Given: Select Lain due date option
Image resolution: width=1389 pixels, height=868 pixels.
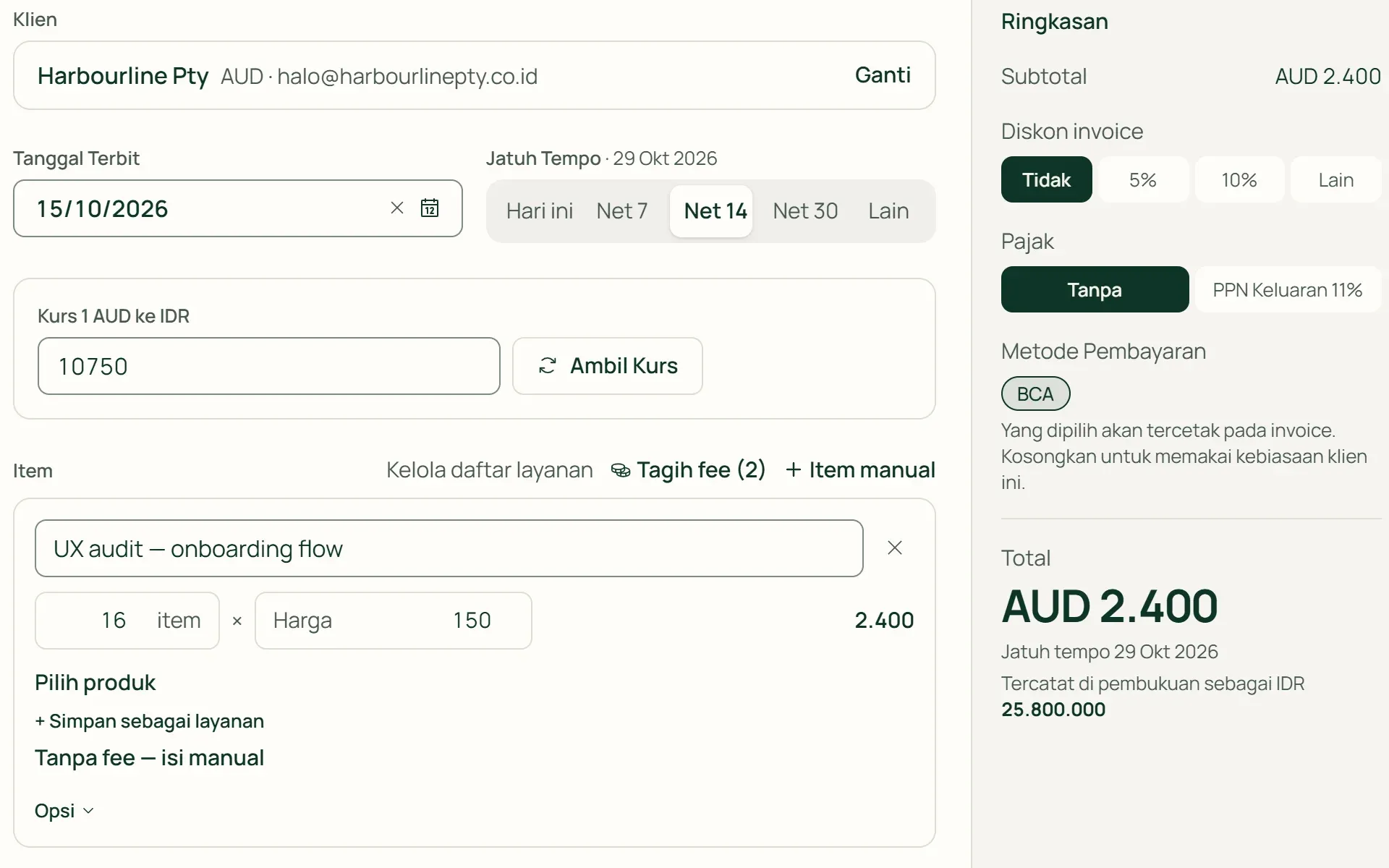Looking at the screenshot, I should coord(888,211).
